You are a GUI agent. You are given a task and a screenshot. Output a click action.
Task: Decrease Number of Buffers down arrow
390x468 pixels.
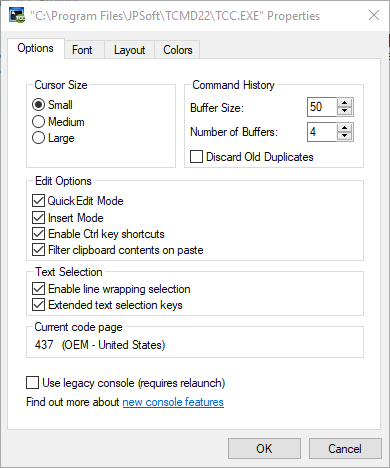point(344,136)
